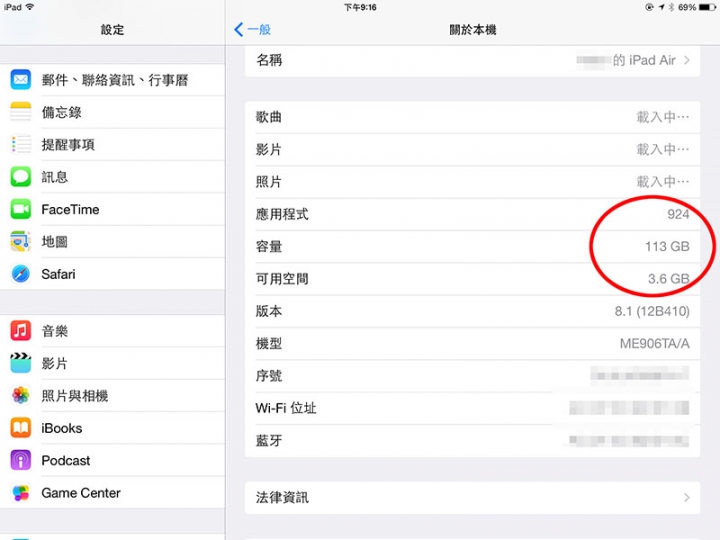Go back using the blue chevron arrow

238,29
